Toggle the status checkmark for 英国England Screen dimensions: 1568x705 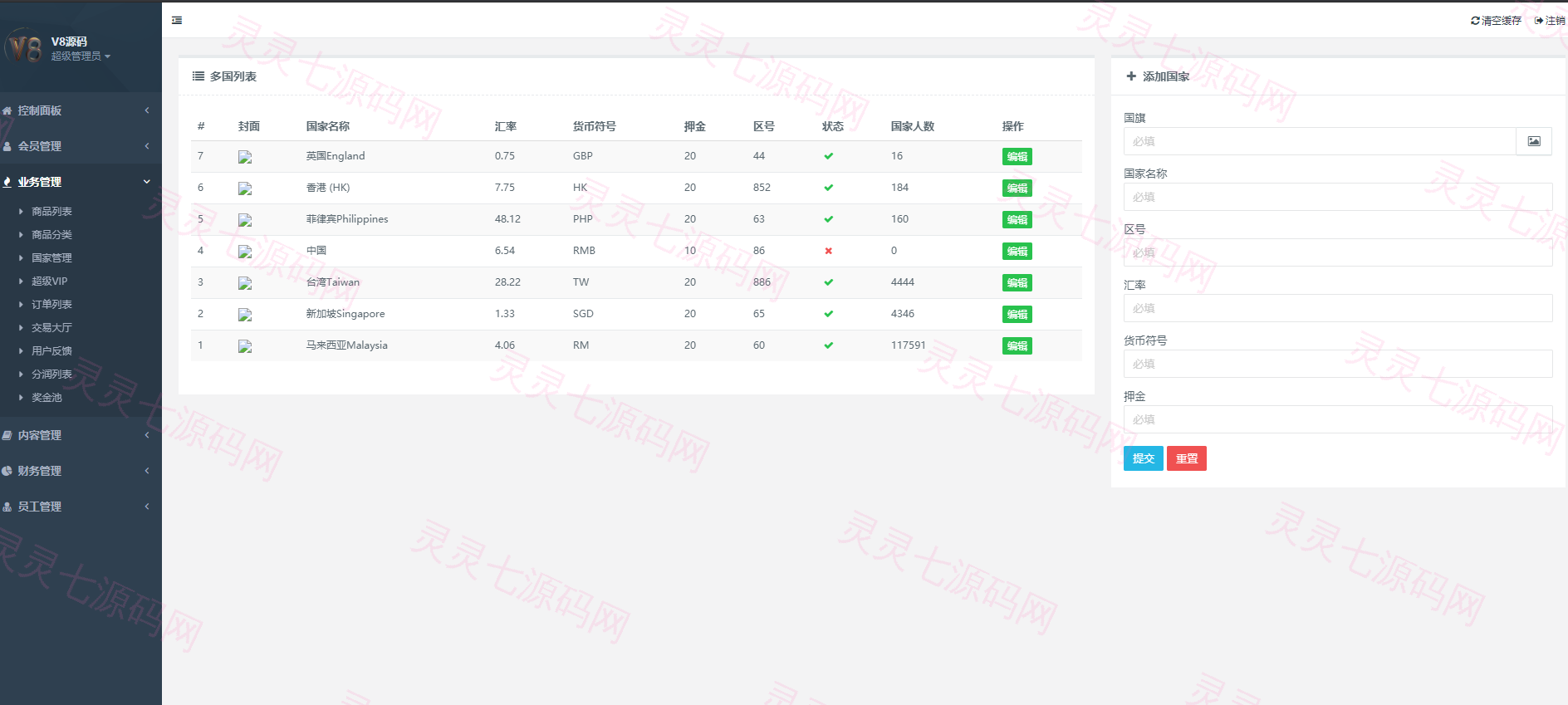[828, 156]
